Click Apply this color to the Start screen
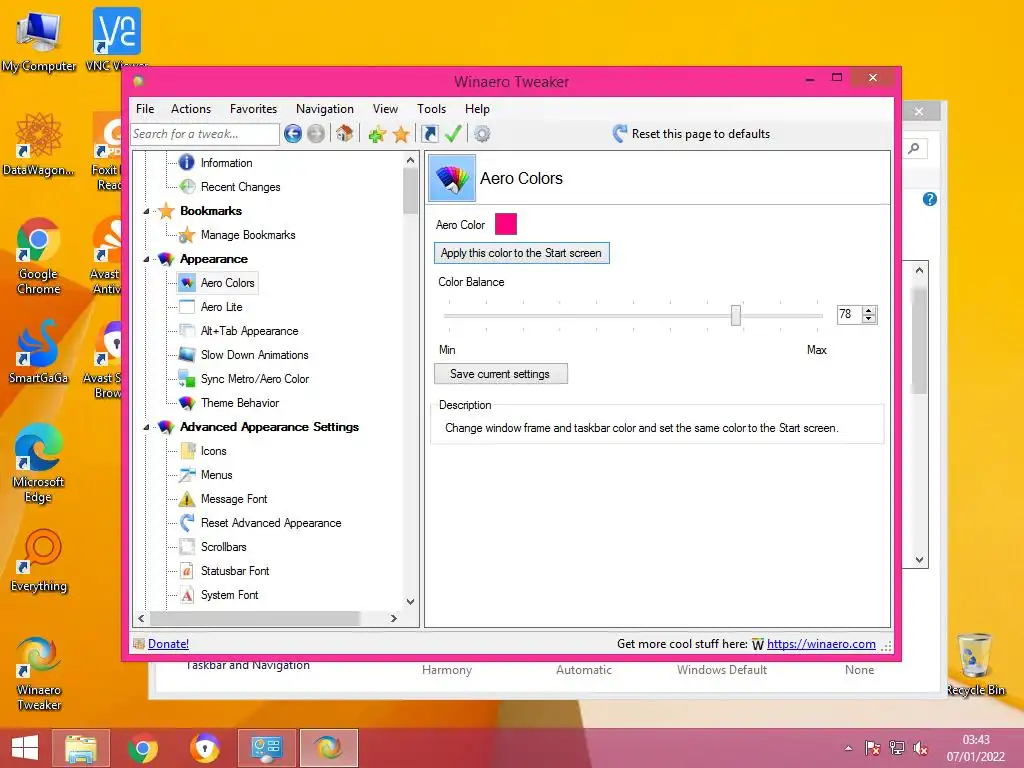The width and height of the screenshot is (1024, 768). (x=522, y=253)
